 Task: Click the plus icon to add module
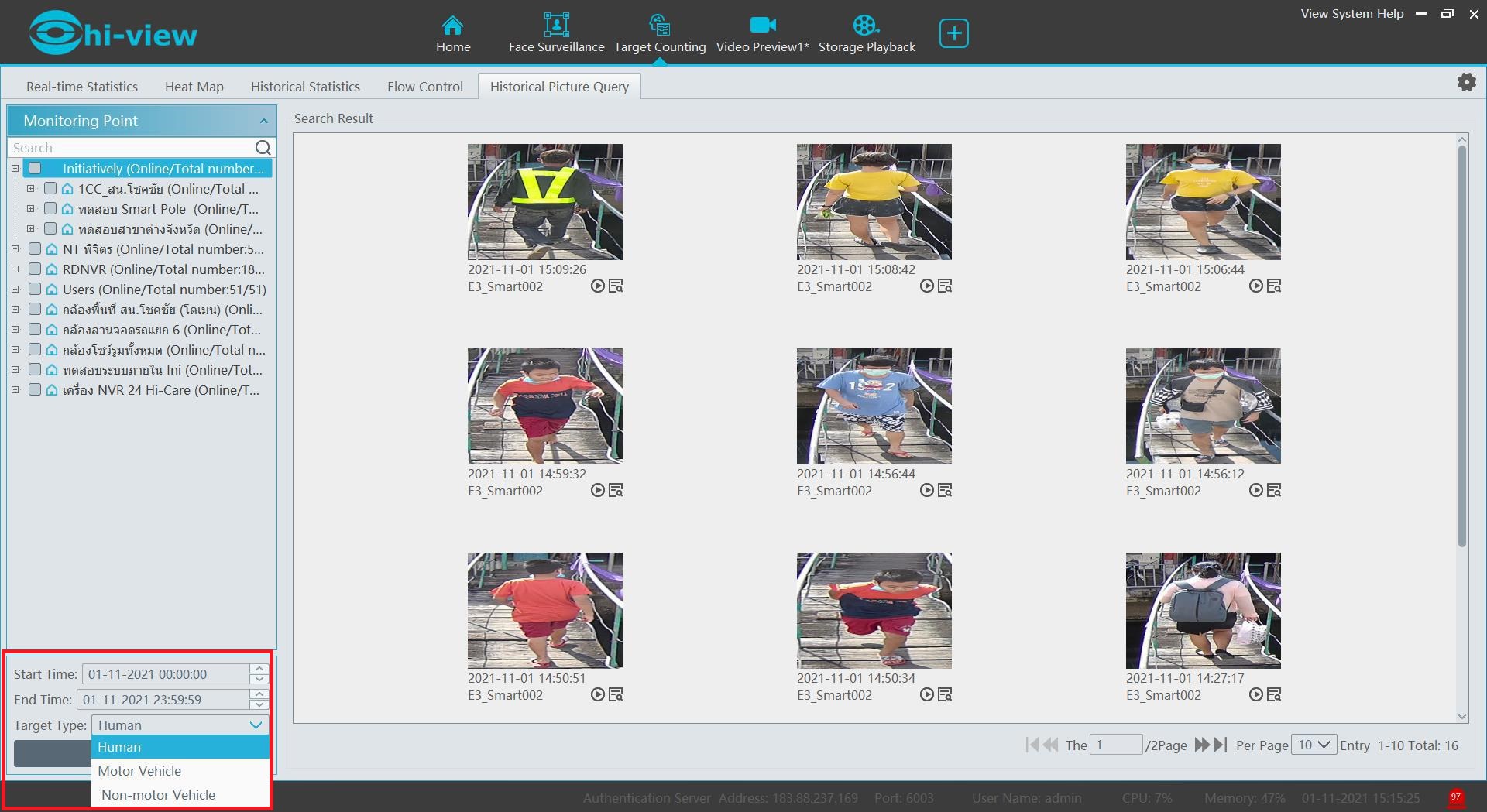point(953,34)
